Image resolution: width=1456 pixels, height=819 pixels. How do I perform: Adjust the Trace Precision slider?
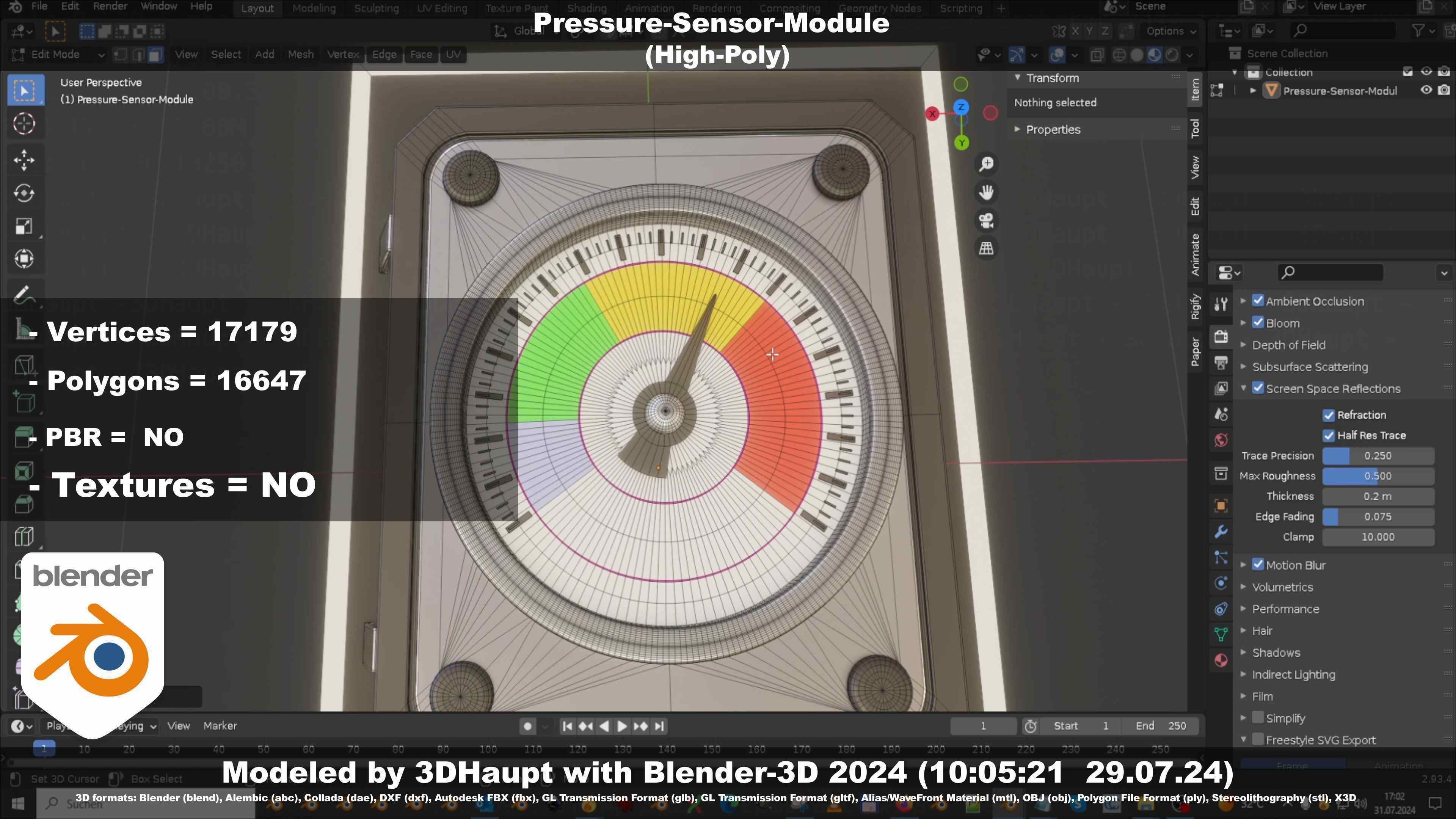tap(1378, 456)
